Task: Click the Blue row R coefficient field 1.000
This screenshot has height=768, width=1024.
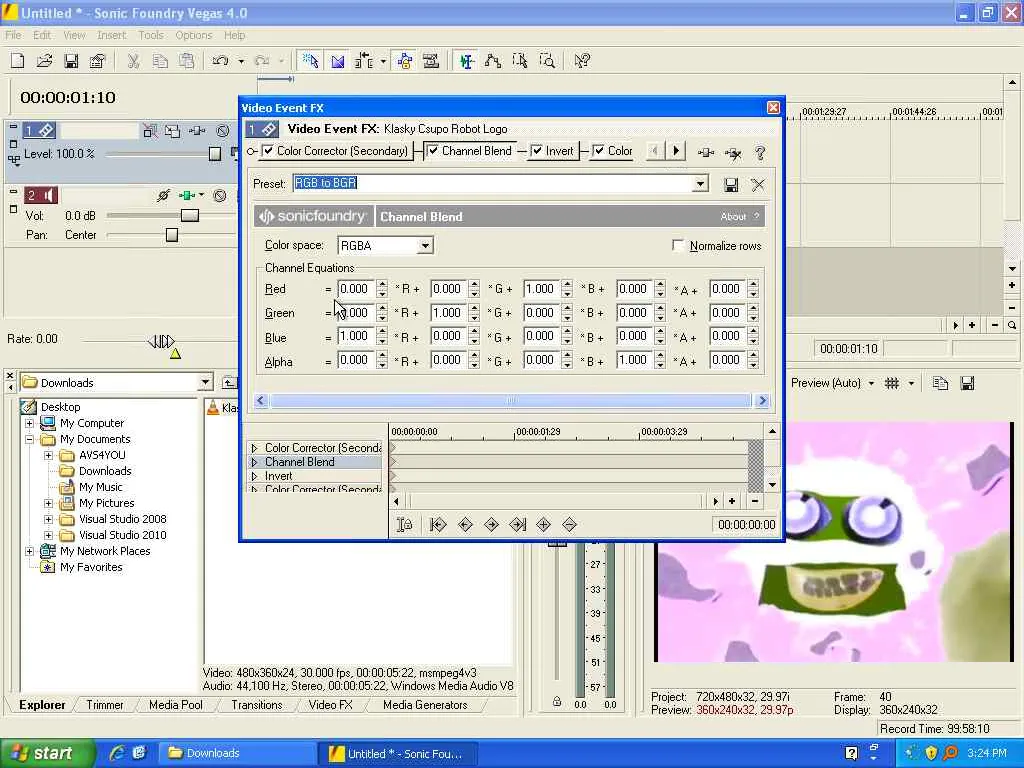Action: tap(356, 336)
